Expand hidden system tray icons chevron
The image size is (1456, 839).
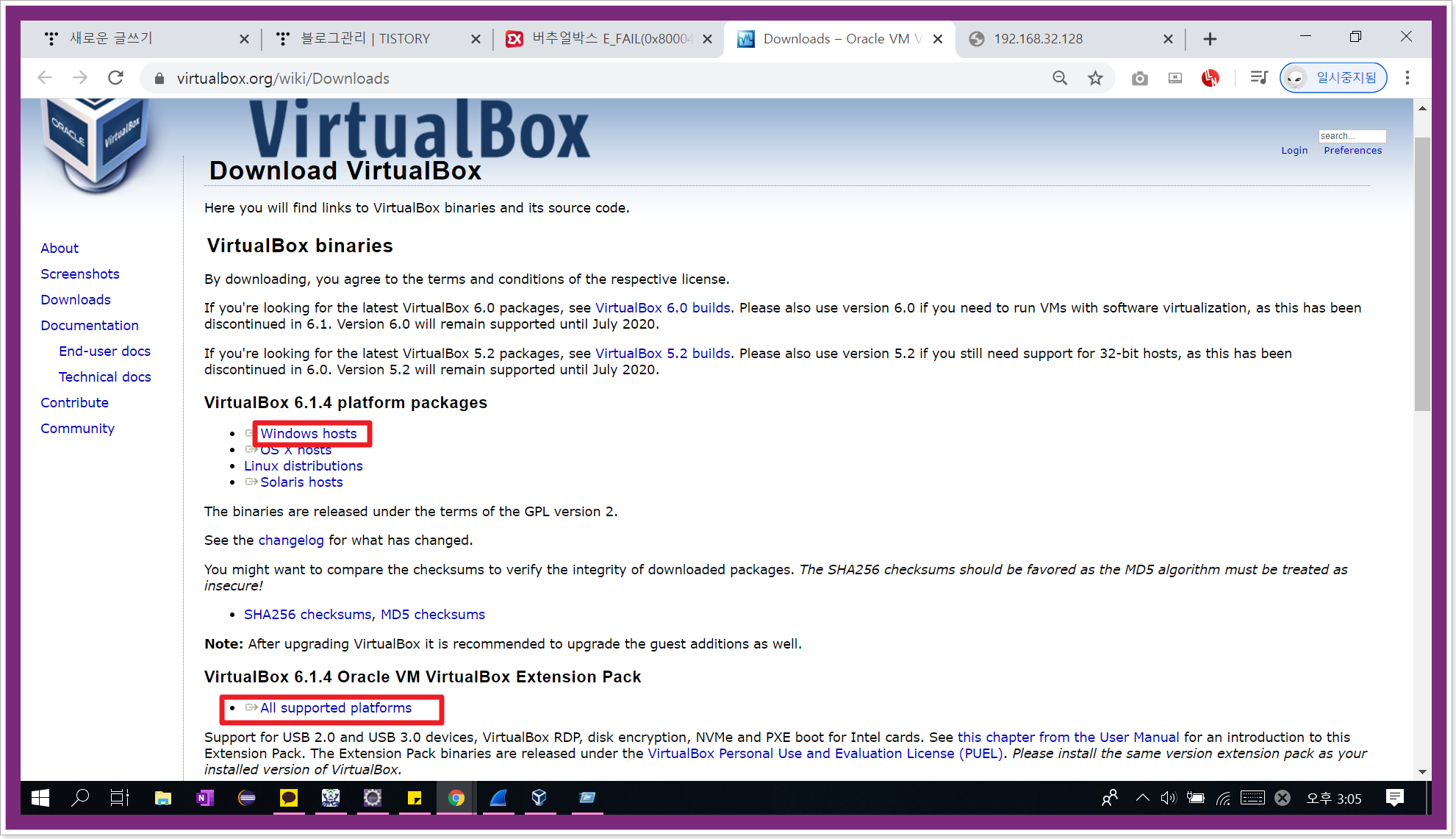pos(1142,798)
